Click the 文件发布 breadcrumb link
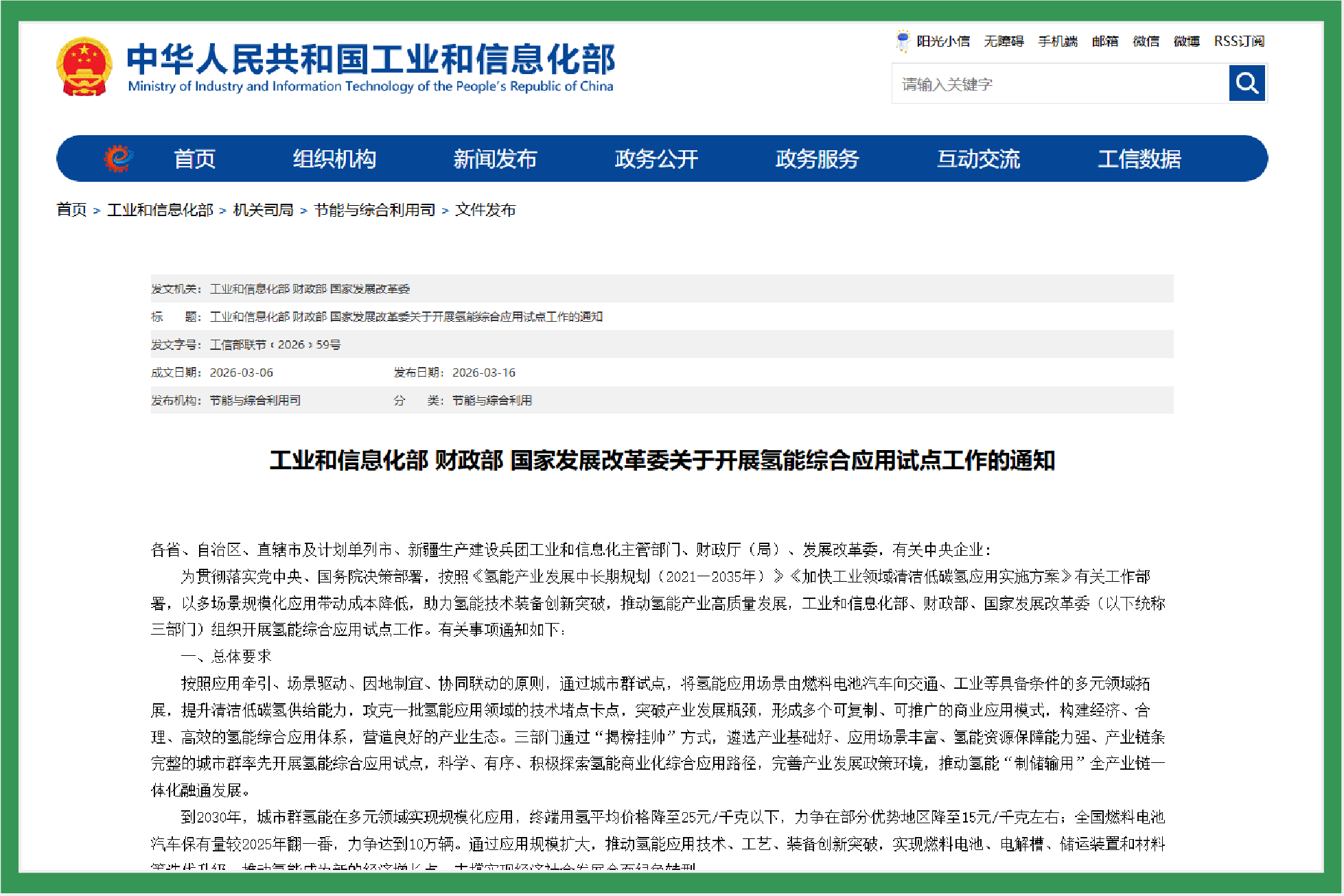 click(x=485, y=210)
